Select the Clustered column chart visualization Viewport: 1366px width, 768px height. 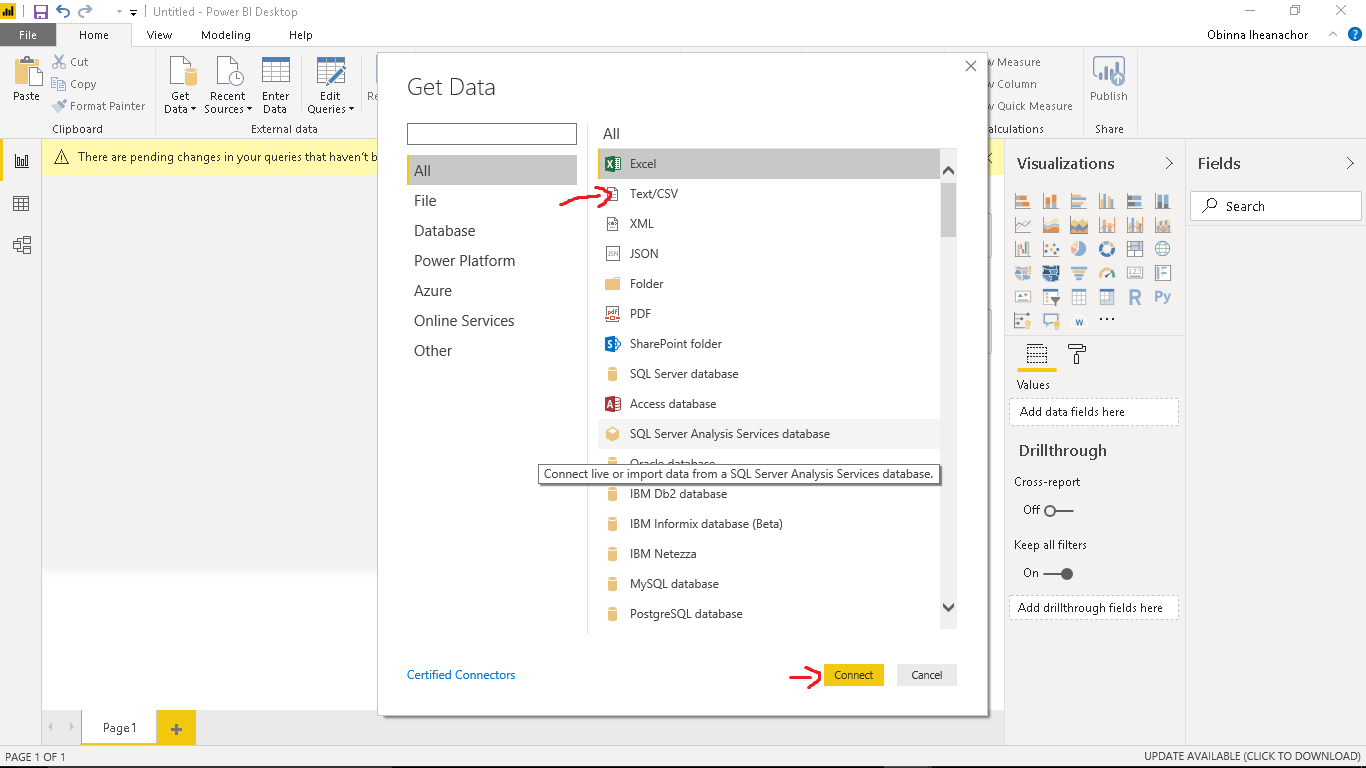tap(1106, 201)
